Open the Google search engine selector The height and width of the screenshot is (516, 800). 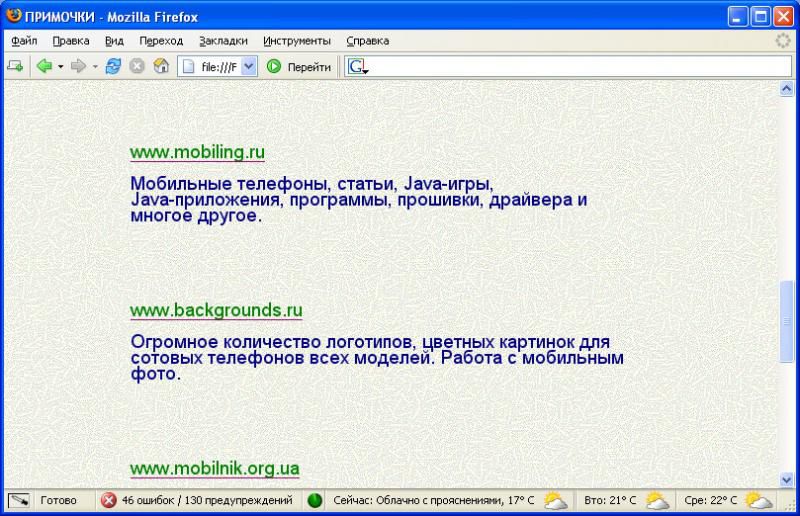coord(358,67)
